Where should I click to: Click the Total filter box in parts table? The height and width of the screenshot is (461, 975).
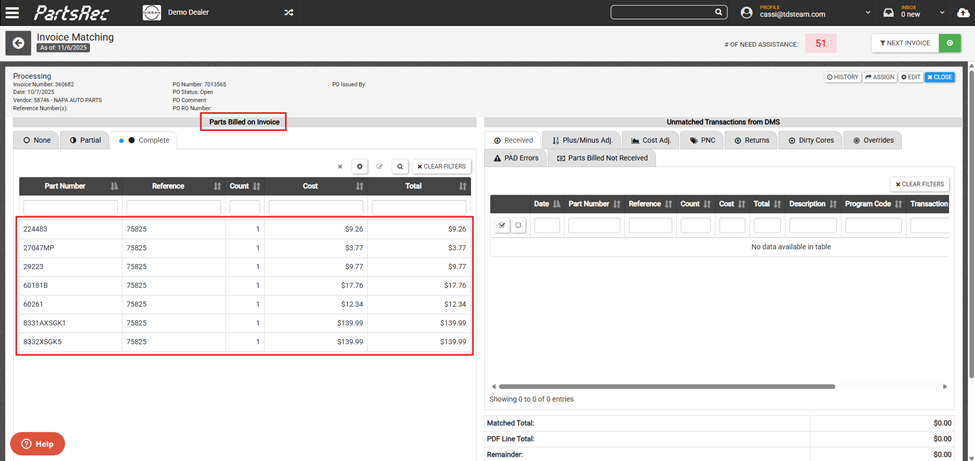(419, 207)
